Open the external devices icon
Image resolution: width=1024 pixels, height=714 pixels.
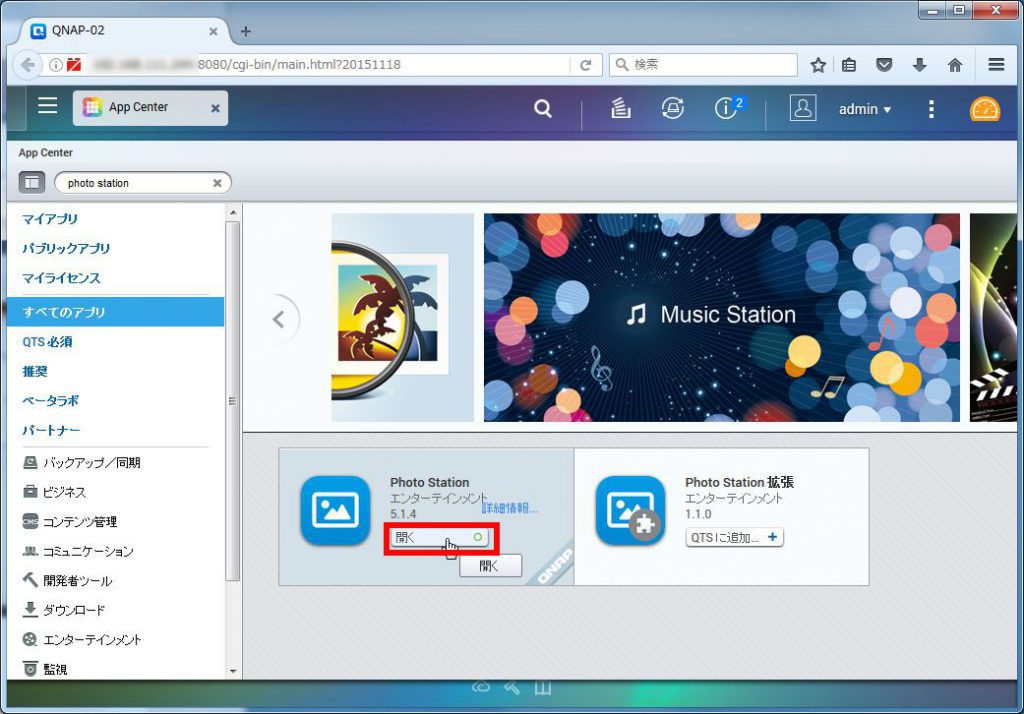(673, 108)
